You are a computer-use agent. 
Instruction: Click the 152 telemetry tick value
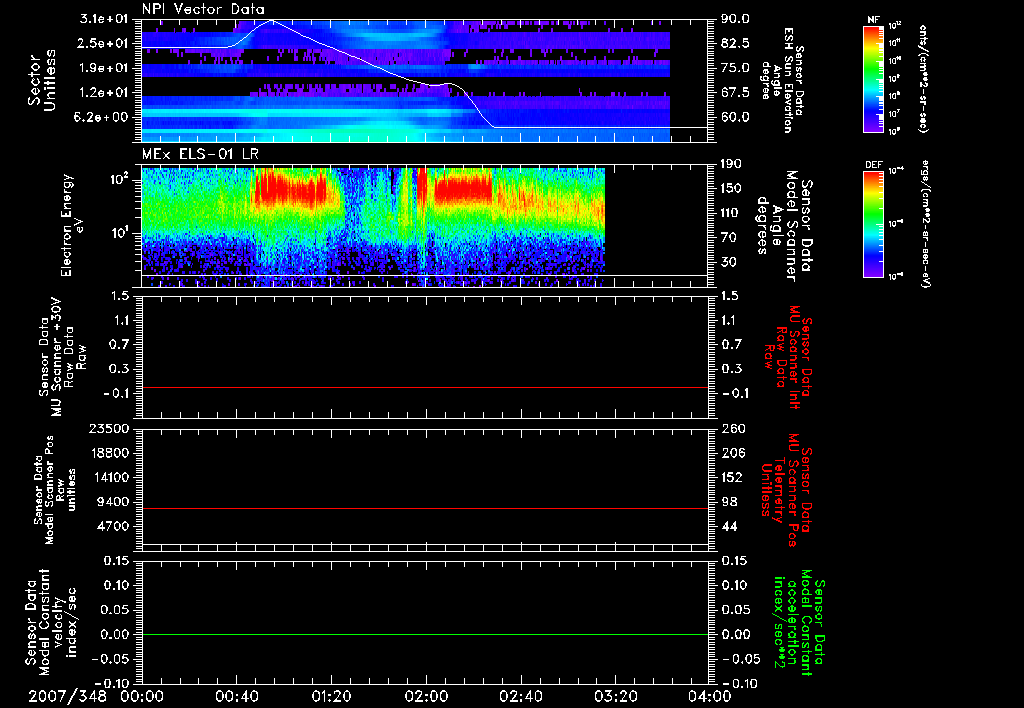732,477
